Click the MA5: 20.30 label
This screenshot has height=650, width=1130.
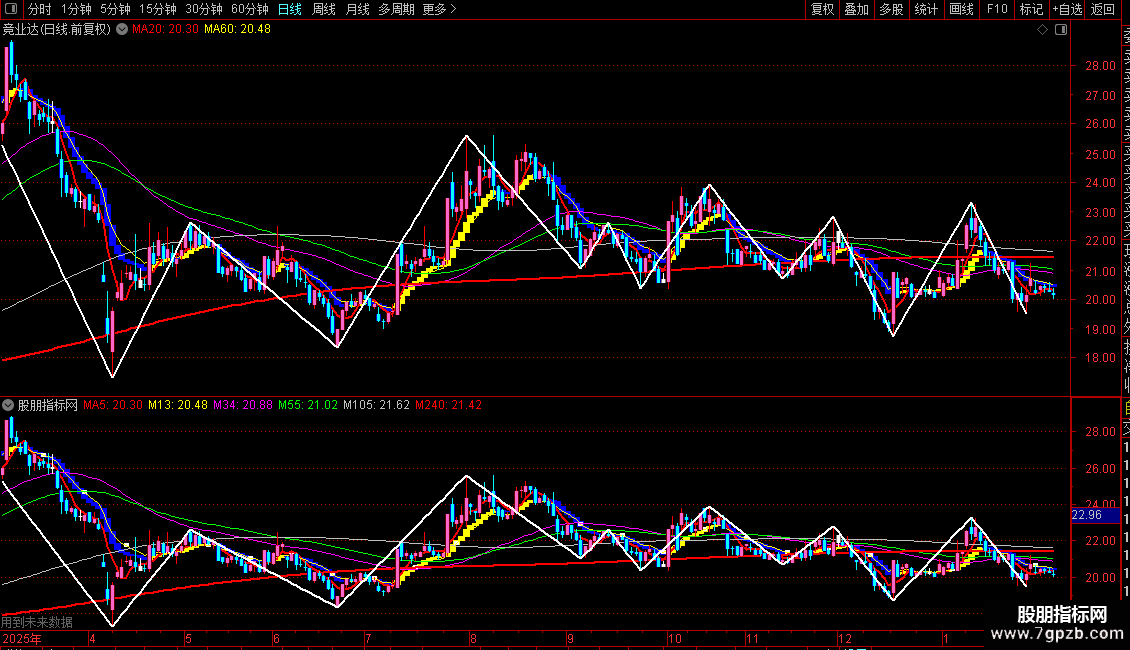tap(113, 406)
